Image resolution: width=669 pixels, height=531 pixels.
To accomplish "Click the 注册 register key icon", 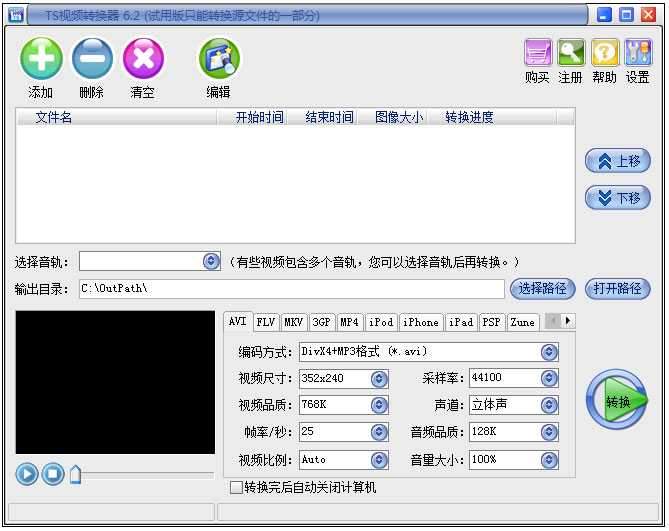I will 571,53.
